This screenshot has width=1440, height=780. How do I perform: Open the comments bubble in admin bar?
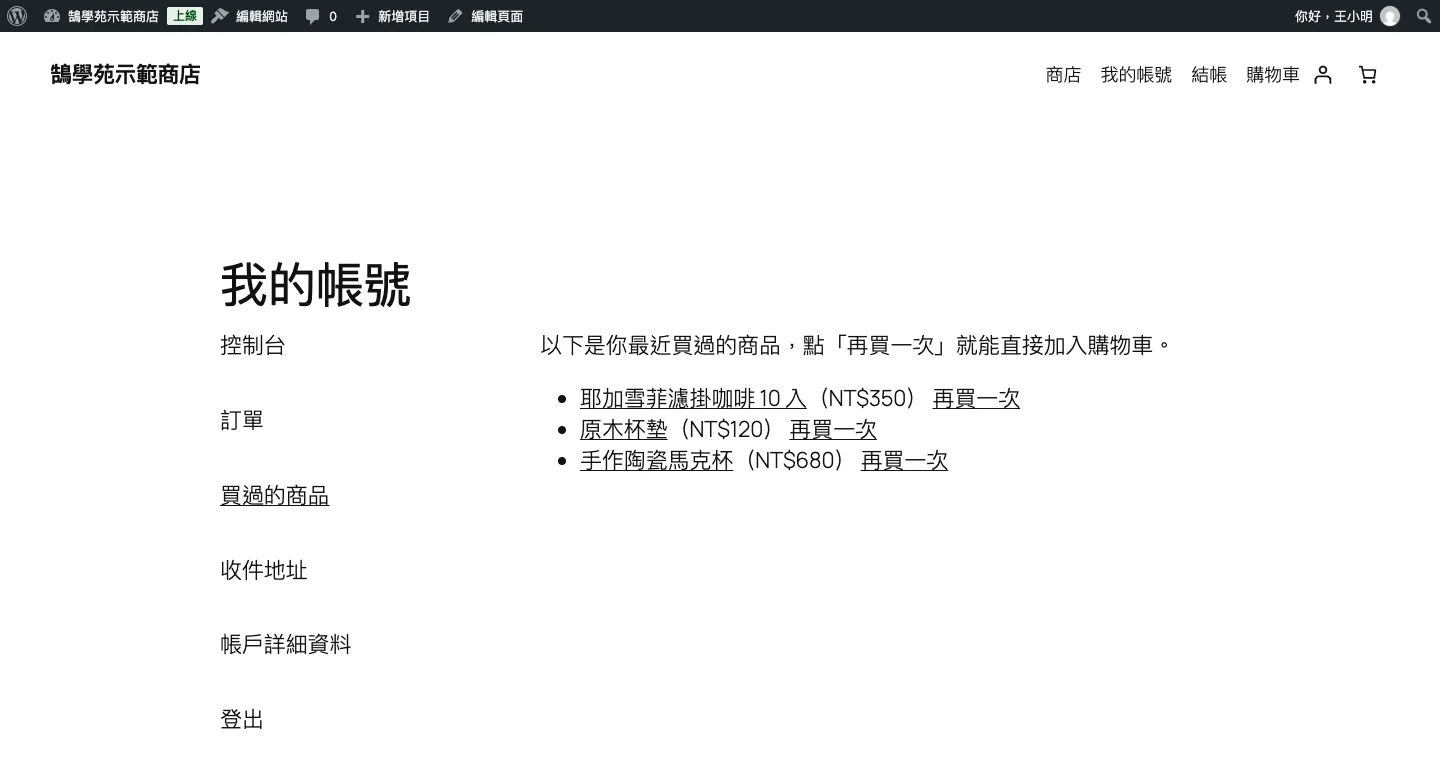coord(321,16)
